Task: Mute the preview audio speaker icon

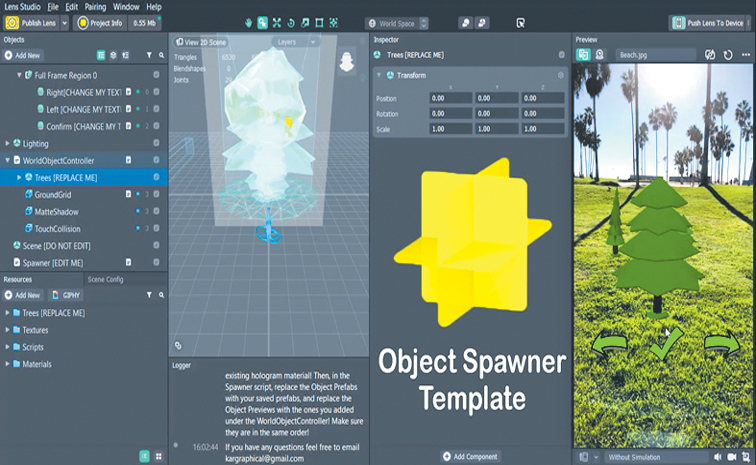Action: 718,457
